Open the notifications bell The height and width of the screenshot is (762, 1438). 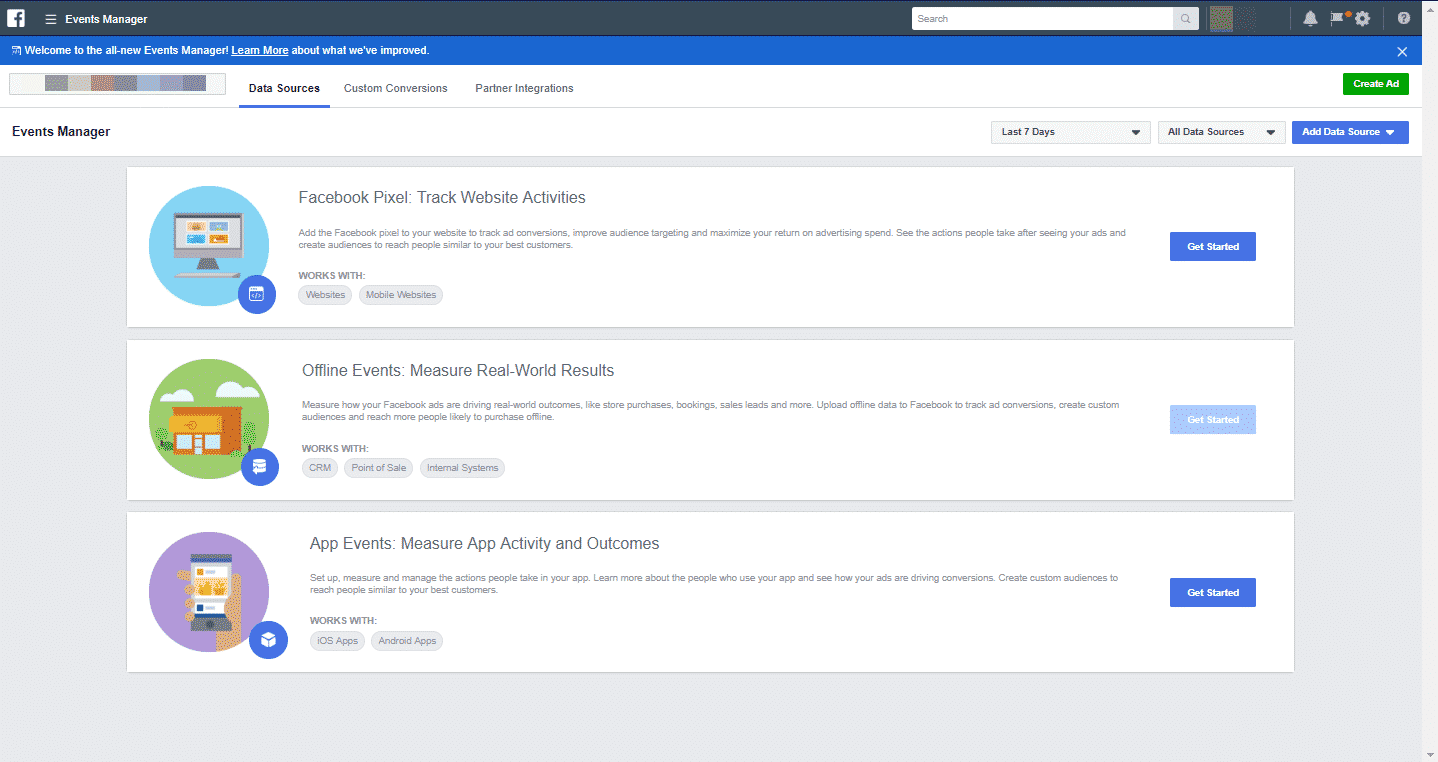(x=1310, y=19)
